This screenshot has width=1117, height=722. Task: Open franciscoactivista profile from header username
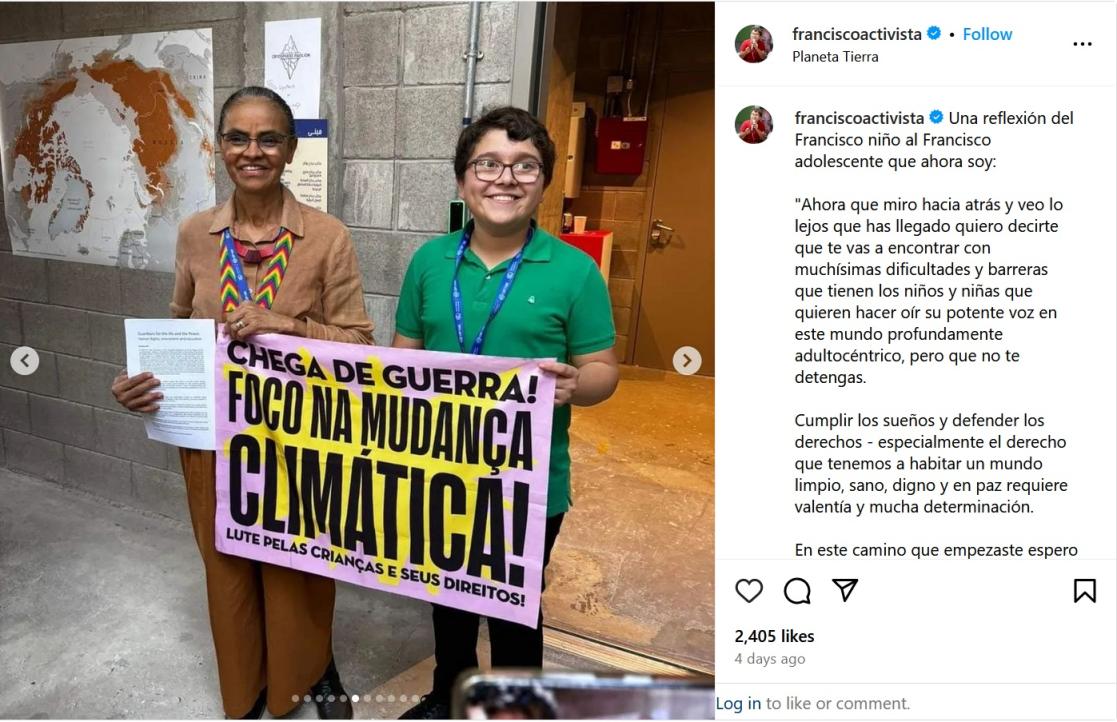tap(856, 34)
